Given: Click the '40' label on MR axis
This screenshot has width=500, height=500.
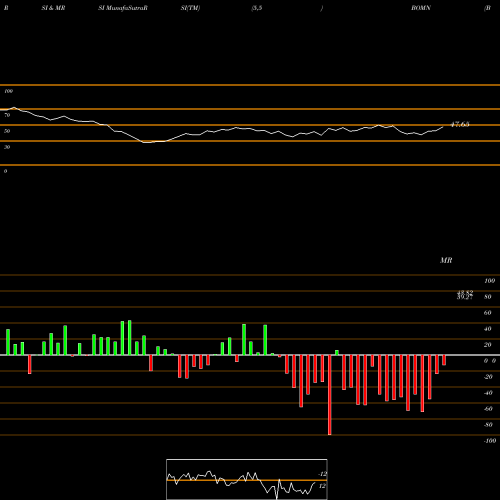Looking at the screenshot, I should (488, 329).
